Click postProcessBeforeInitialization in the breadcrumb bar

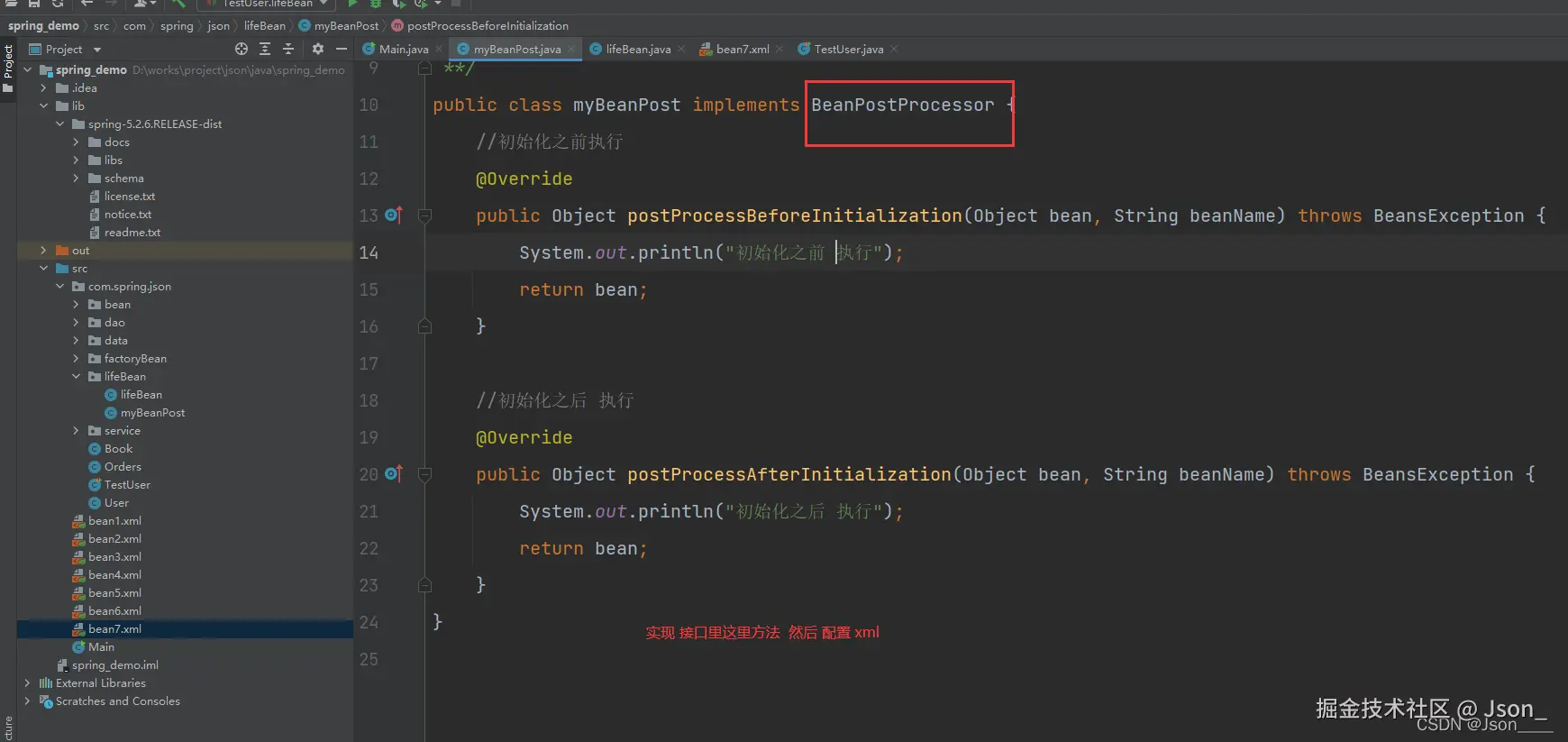pyautogui.click(x=480, y=25)
